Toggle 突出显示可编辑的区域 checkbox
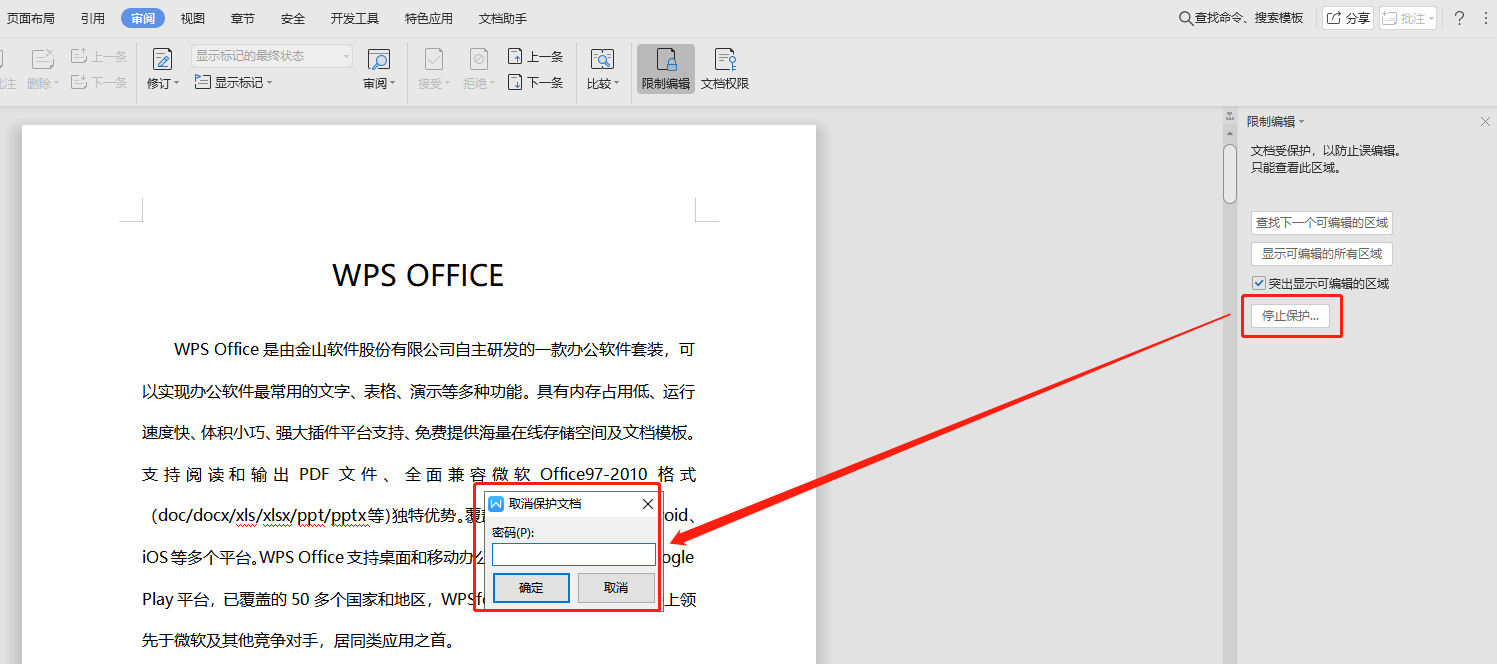Image resolution: width=1497 pixels, height=664 pixels. pos(1259,283)
